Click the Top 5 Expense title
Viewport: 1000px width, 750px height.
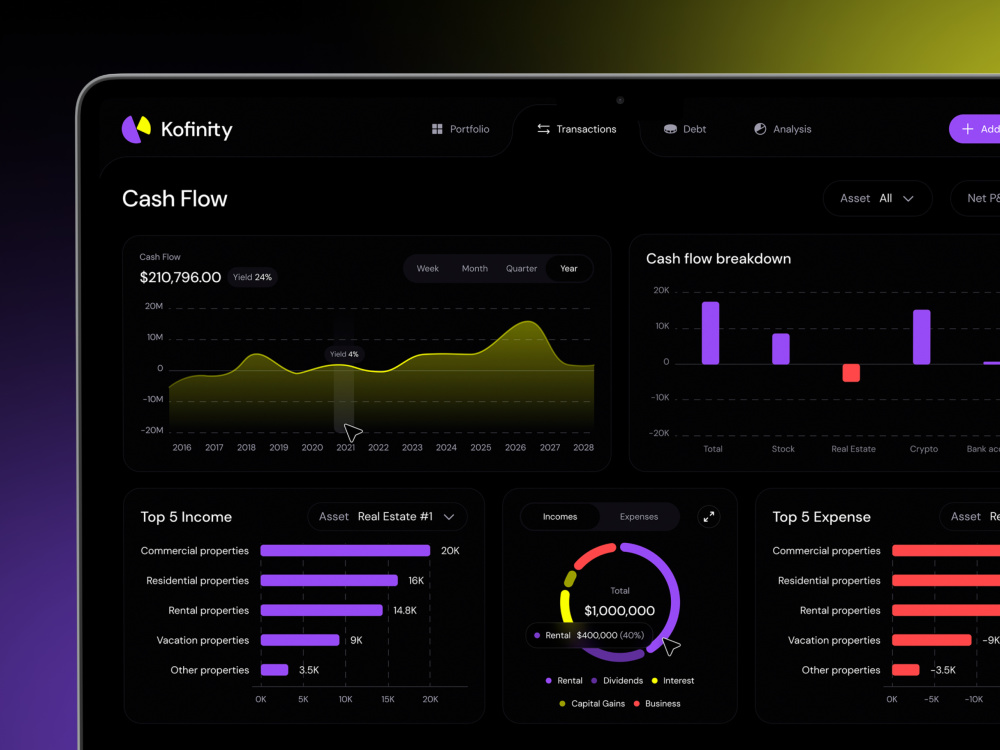click(821, 517)
